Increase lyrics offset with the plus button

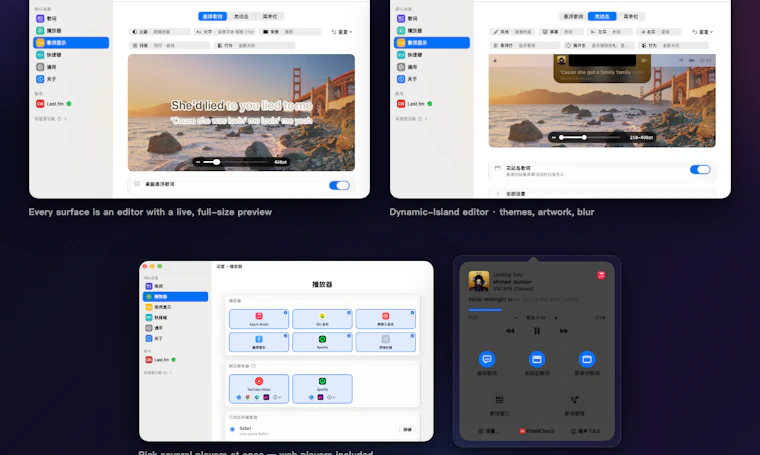pos(556,318)
